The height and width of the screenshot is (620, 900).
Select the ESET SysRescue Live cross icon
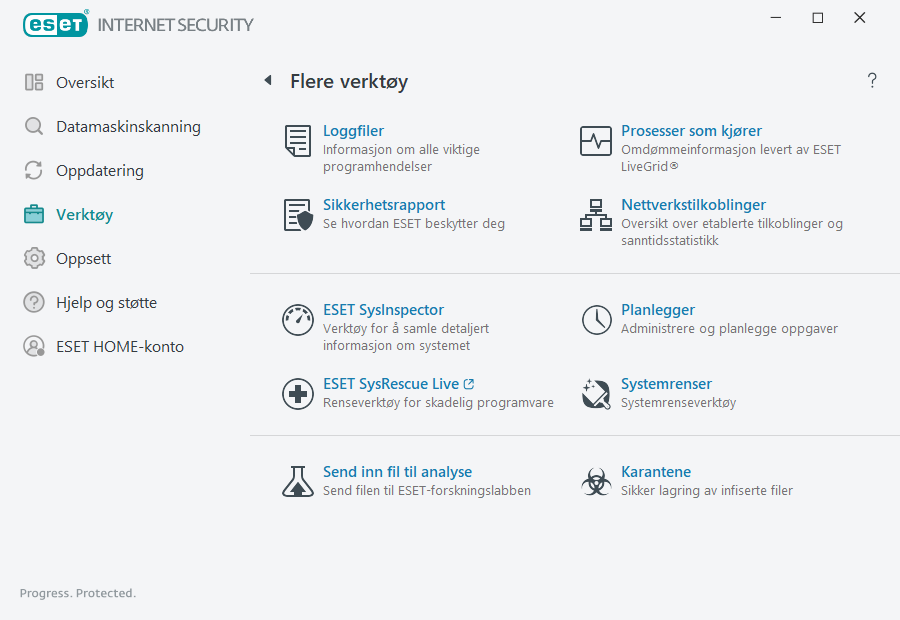coord(297,393)
